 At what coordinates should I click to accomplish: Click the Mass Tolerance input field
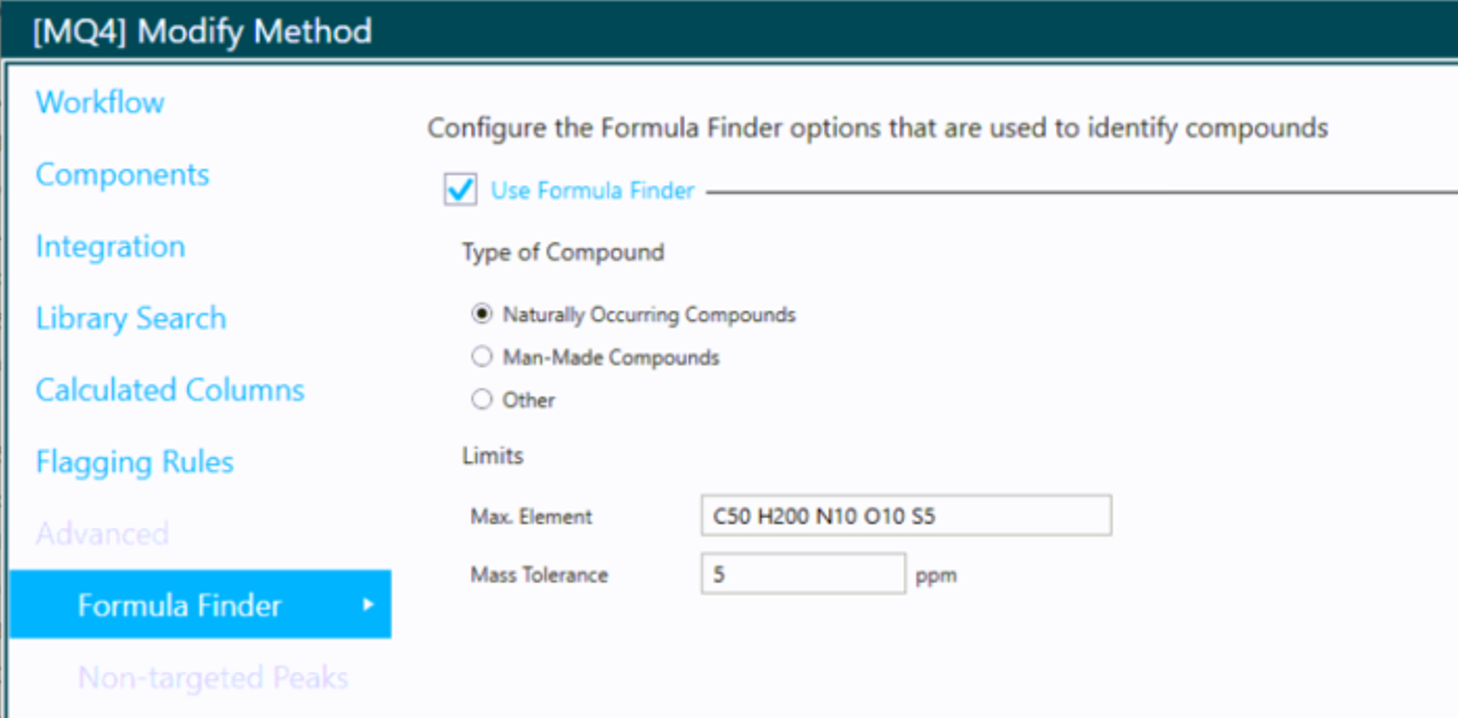[x=803, y=574]
